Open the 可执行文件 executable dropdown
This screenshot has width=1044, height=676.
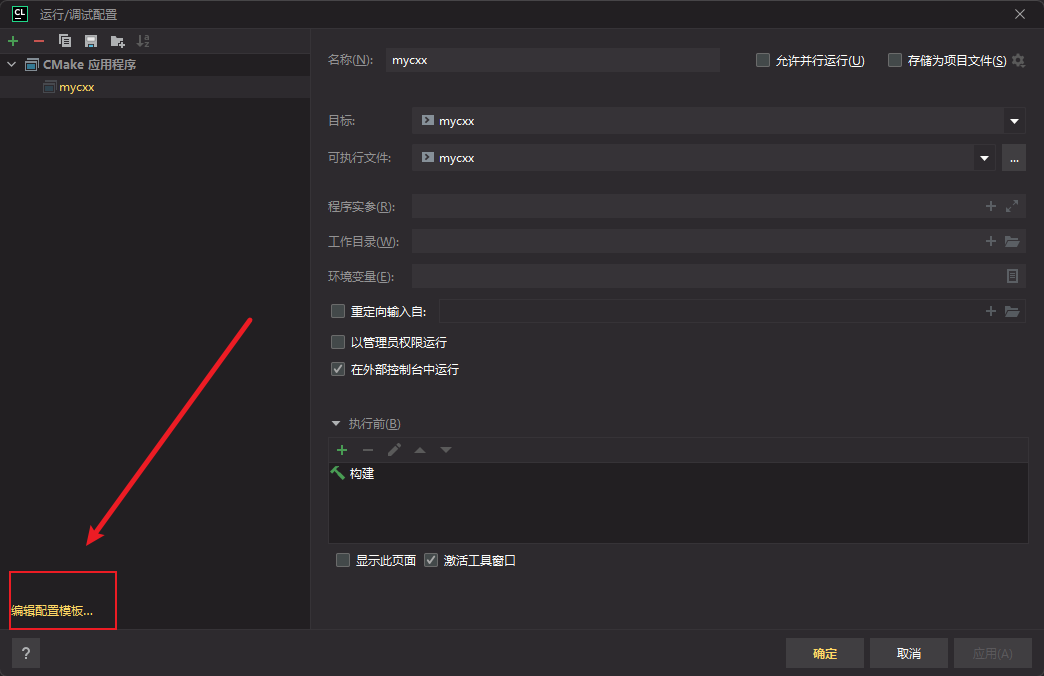tap(984, 158)
